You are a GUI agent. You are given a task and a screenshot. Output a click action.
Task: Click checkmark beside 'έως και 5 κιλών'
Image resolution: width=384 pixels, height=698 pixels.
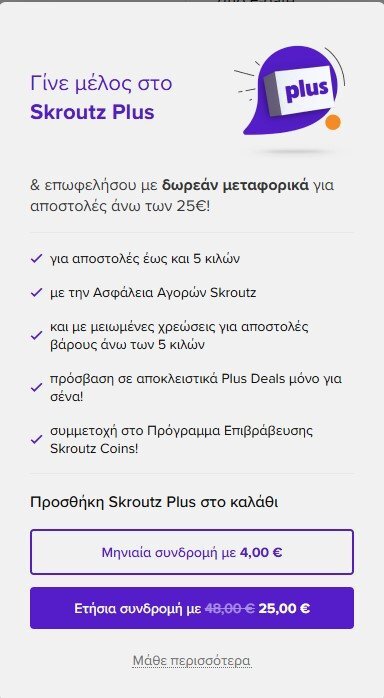36,259
